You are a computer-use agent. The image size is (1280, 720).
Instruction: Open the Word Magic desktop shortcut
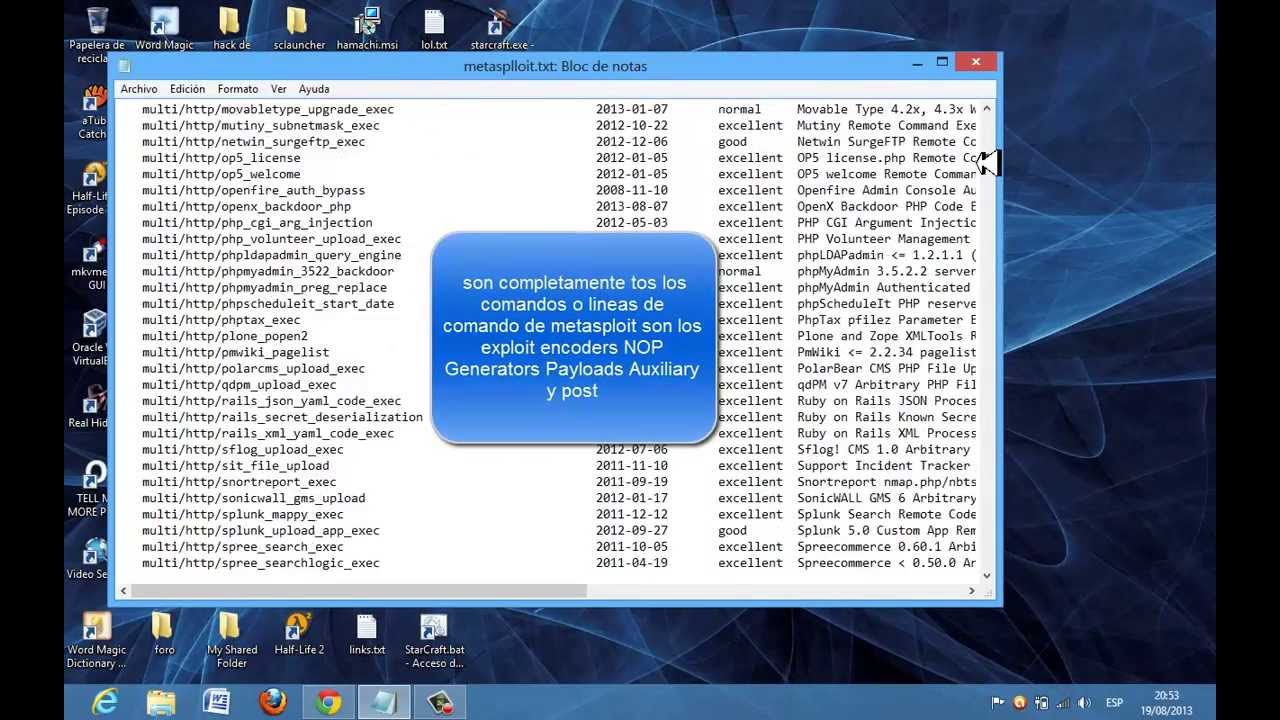pos(164,30)
